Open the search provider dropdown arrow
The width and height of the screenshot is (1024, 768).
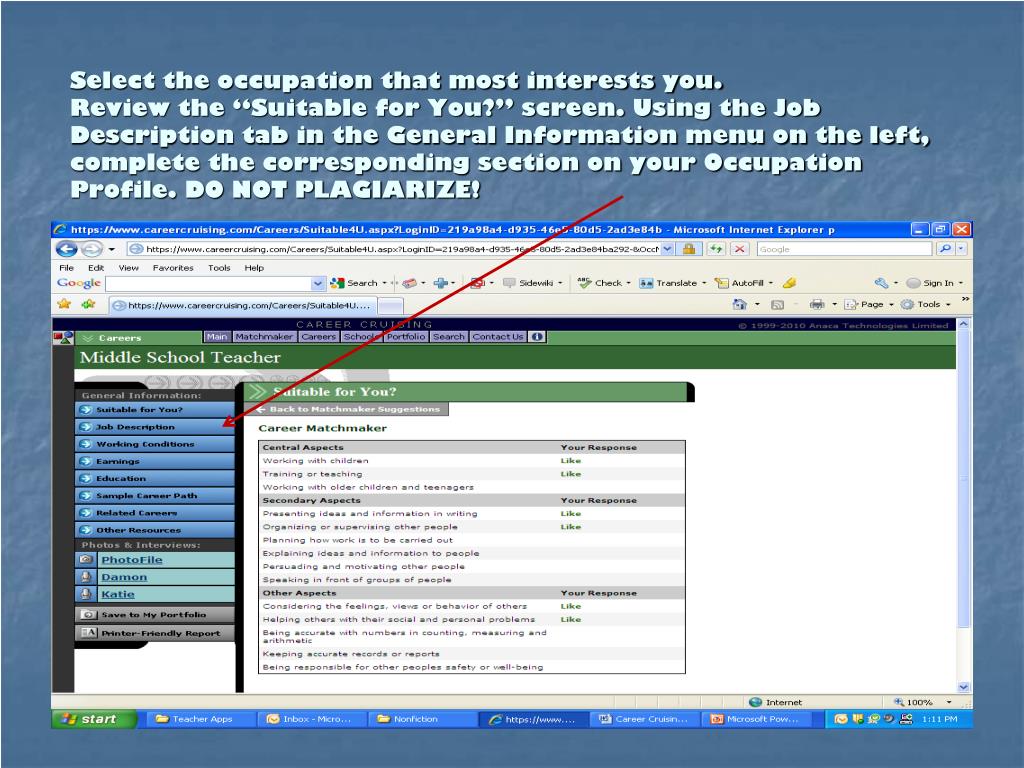click(961, 249)
